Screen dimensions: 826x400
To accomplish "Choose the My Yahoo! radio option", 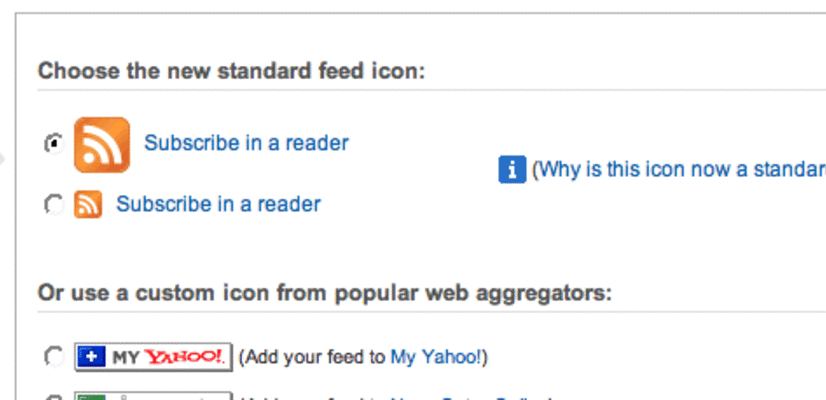I will (x=53, y=356).
